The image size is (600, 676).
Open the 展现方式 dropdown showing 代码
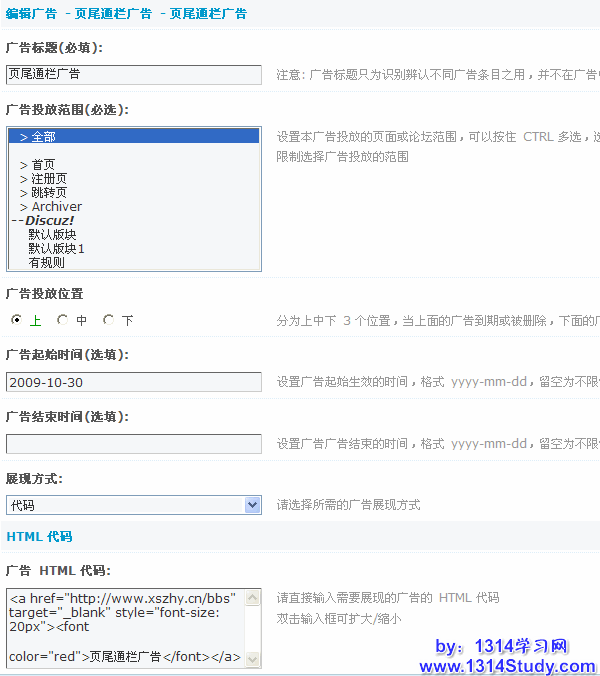point(125,506)
